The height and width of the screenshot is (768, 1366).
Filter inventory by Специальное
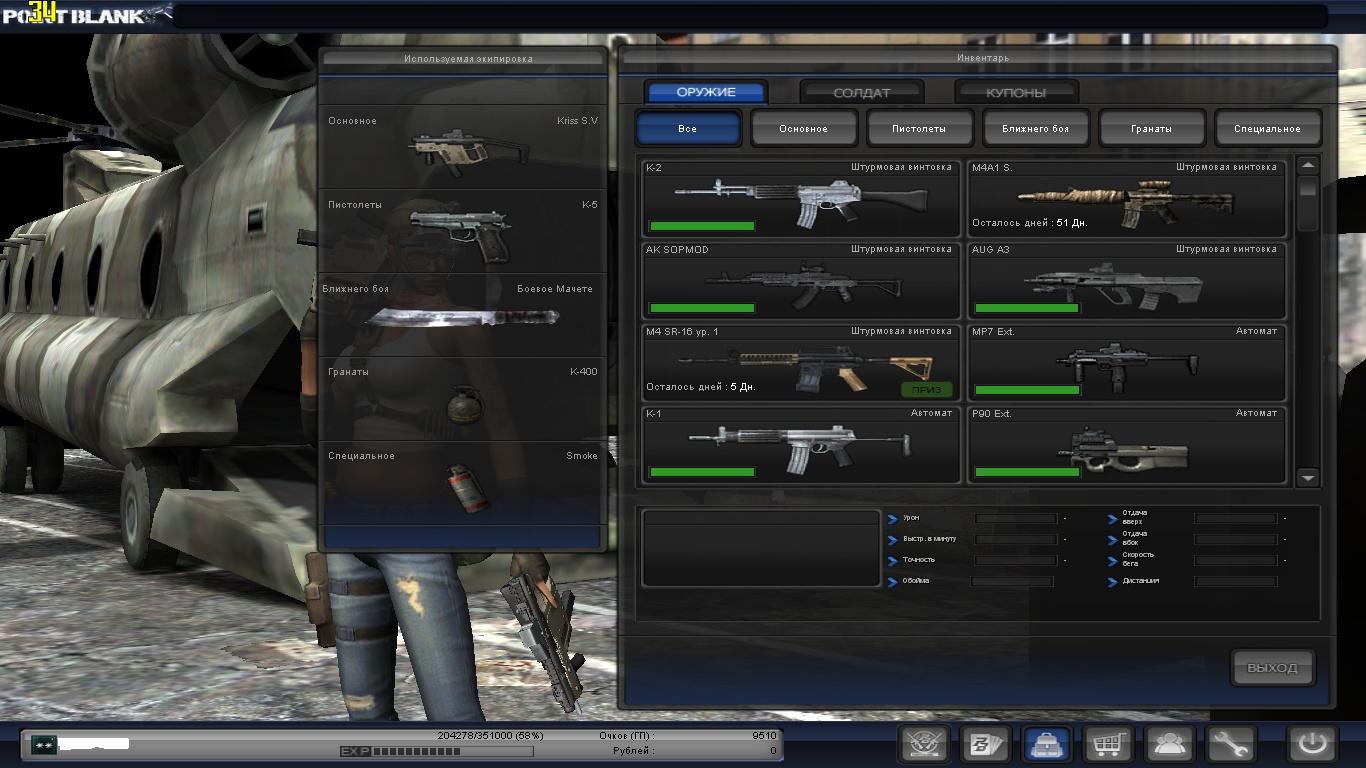(1268, 128)
